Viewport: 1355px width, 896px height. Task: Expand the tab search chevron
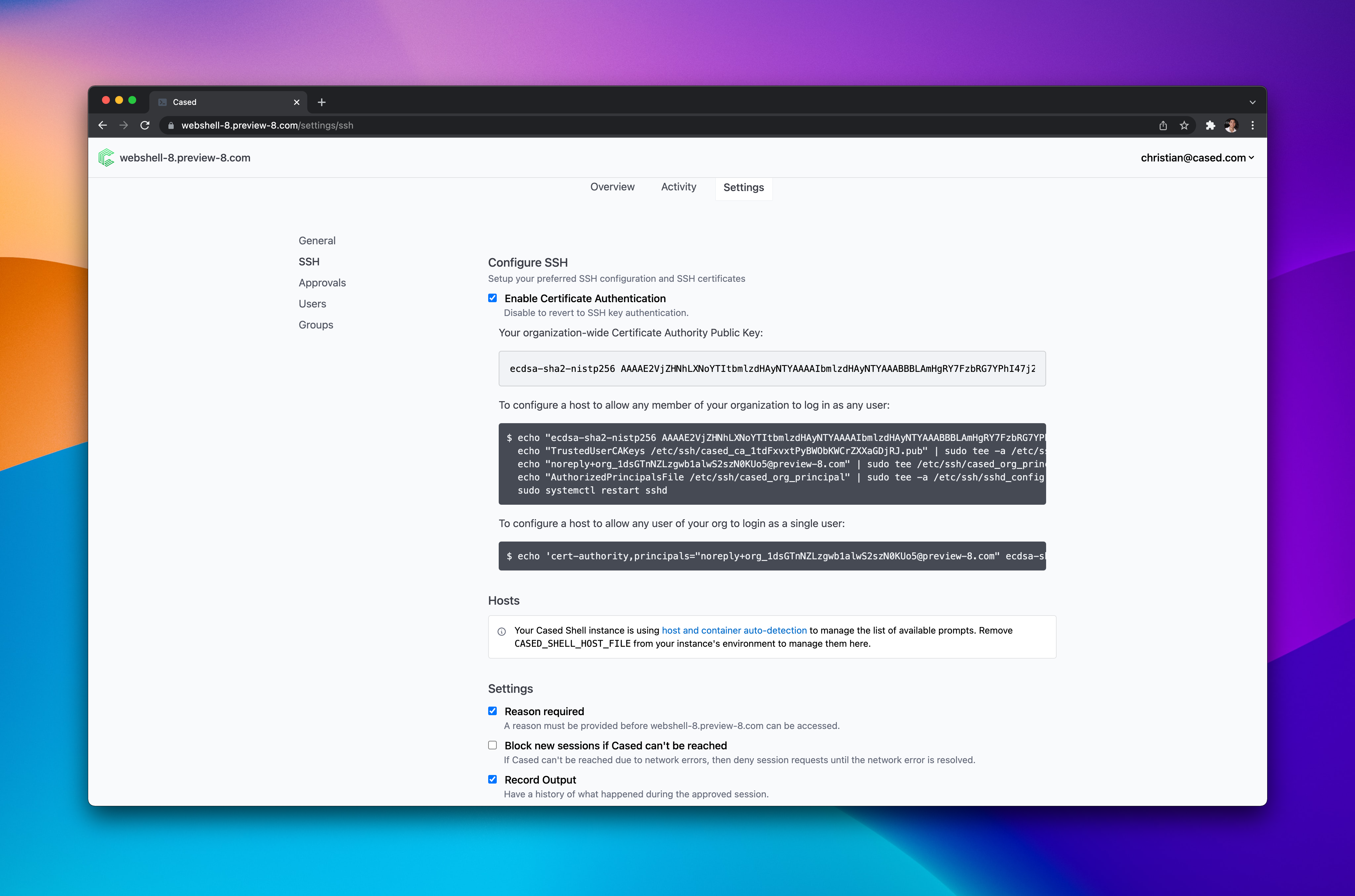pyautogui.click(x=1252, y=102)
